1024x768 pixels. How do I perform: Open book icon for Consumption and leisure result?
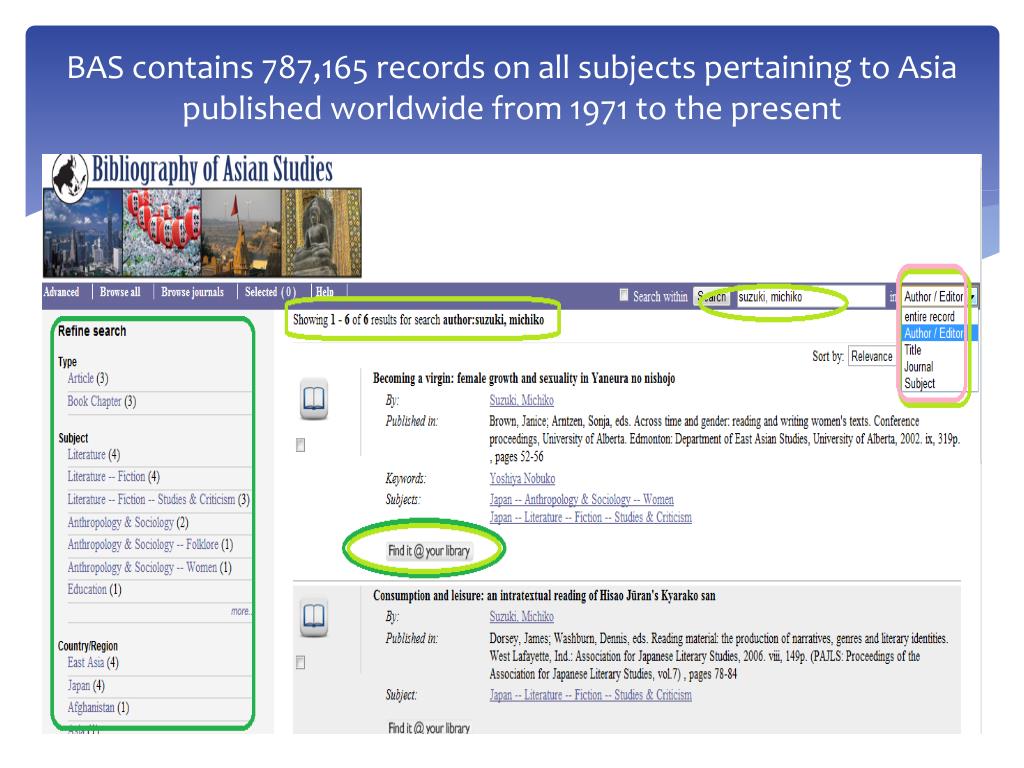point(314,616)
